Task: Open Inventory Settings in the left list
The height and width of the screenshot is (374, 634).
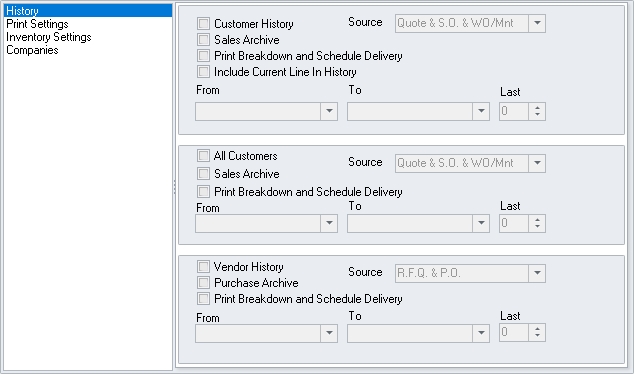Action: 49,37
